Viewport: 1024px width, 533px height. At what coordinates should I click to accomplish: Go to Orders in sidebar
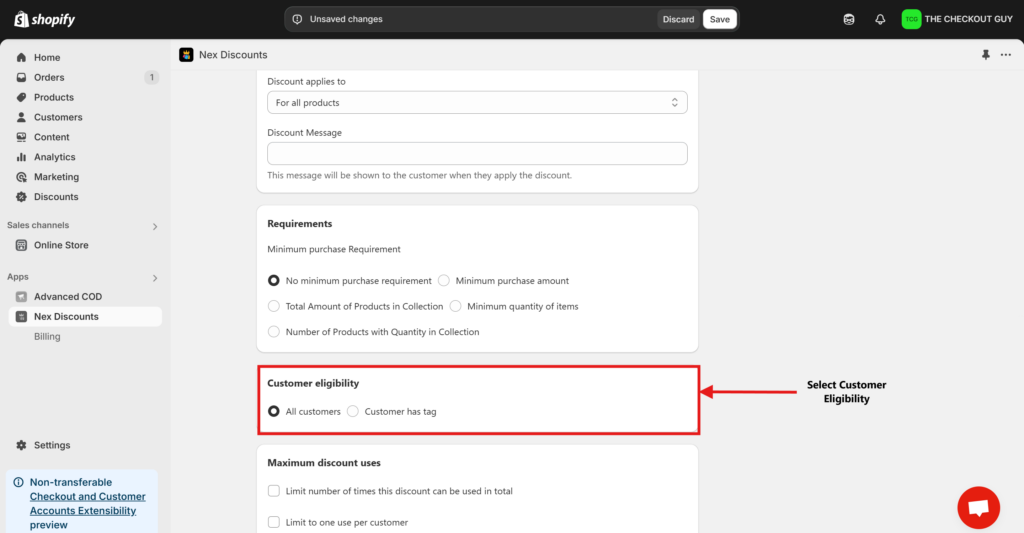coord(49,77)
